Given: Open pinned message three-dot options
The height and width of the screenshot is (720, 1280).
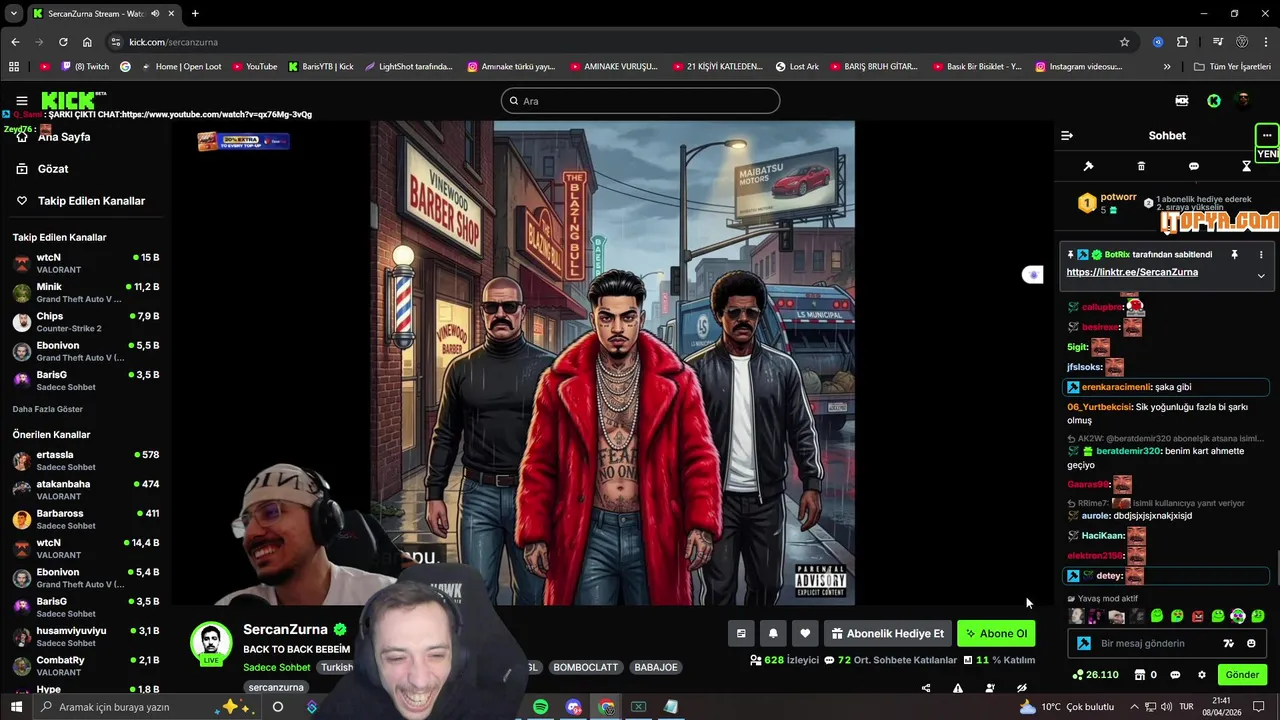Looking at the screenshot, I should coord(1261,255).
